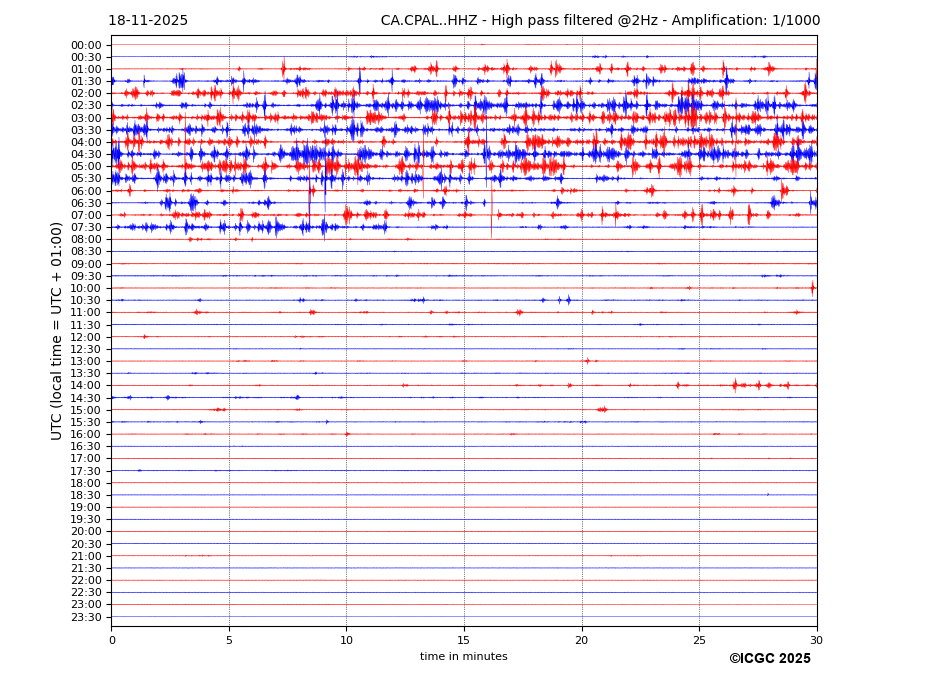Select the 04:30 time row label
This screenshot has width=927, height=696.
(x=86, y=154)
